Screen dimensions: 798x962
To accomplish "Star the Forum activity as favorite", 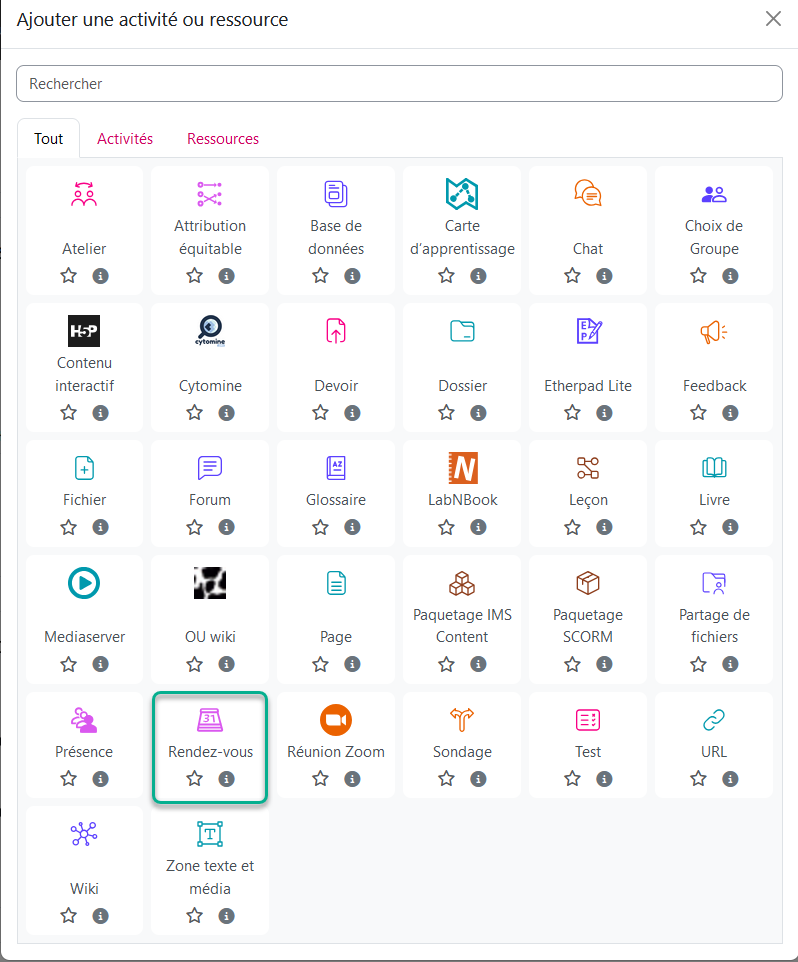I will (x=195, y=526).
